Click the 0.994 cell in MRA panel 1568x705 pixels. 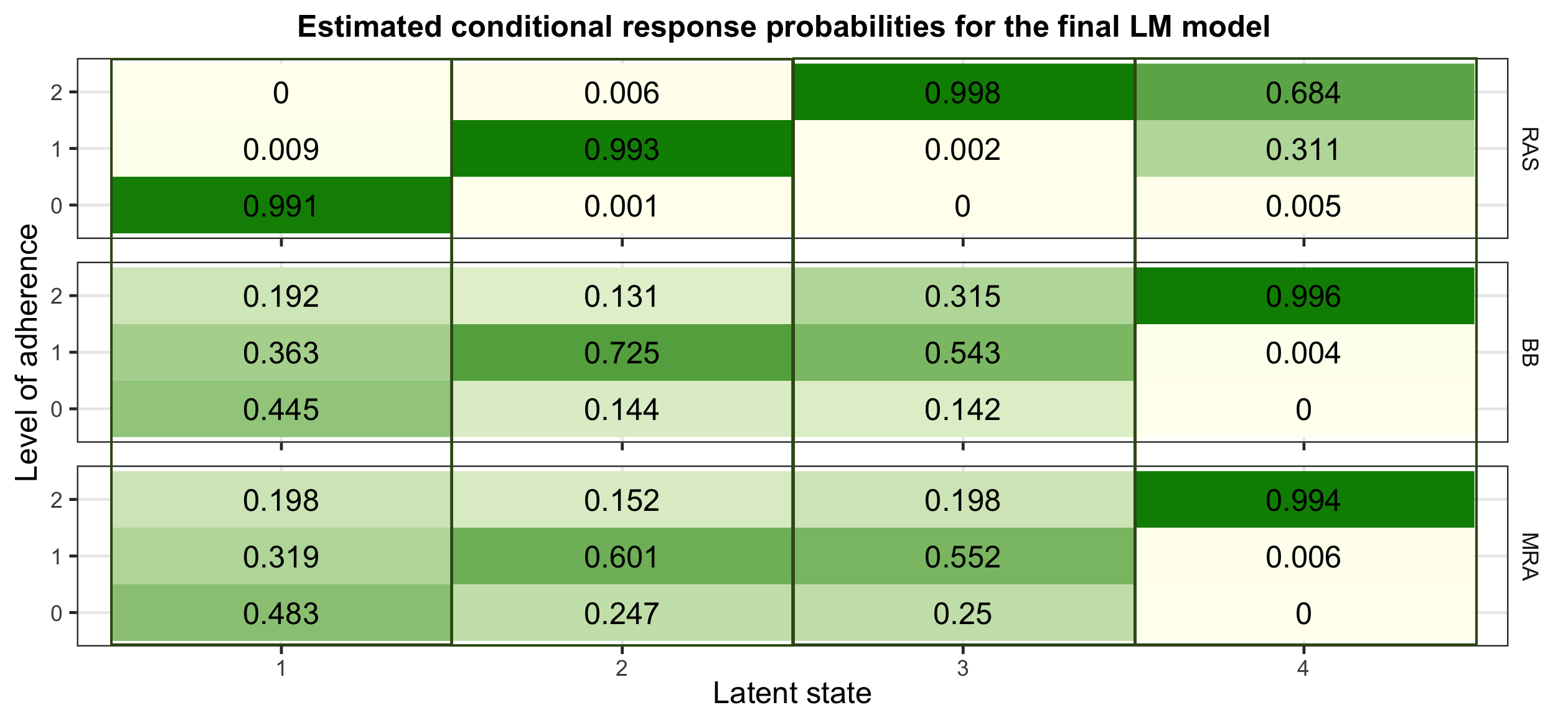[1303, 500]
